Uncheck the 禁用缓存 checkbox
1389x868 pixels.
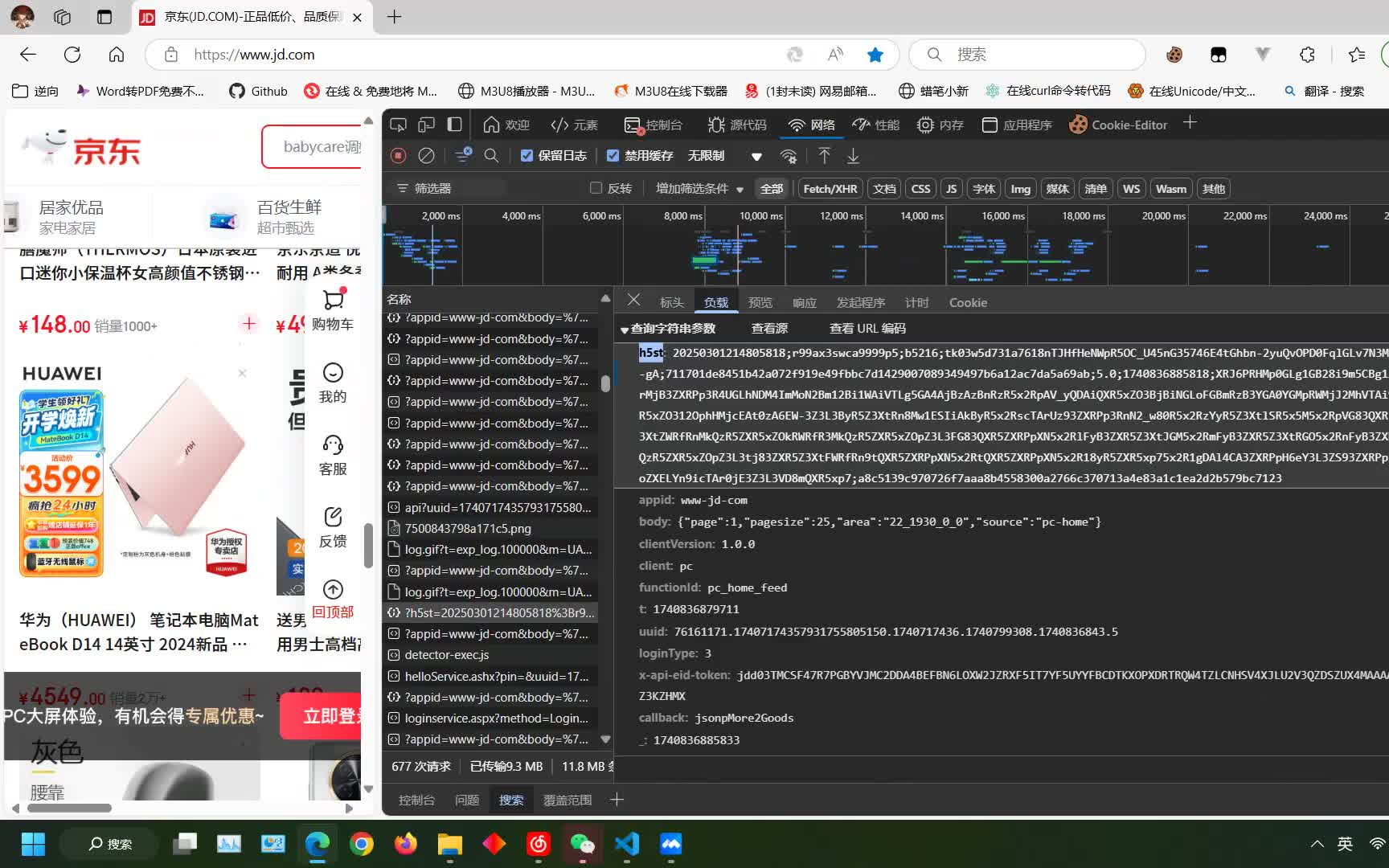[613, 156]
